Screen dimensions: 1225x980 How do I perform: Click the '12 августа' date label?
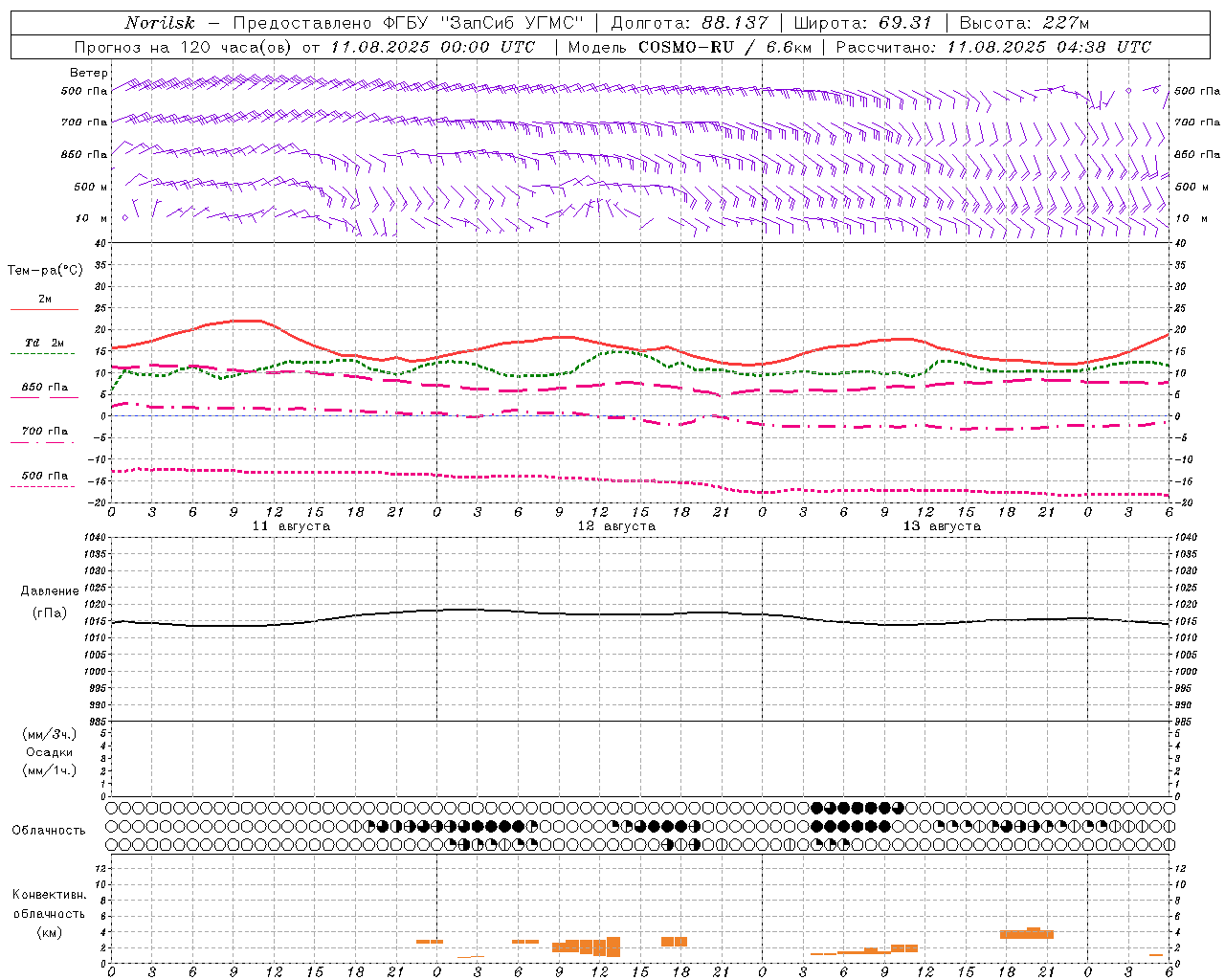tap(616, 526)
